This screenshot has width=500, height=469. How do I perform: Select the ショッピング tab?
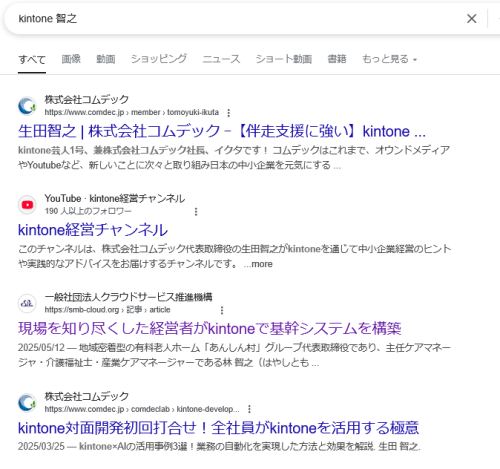pos(159,59)
